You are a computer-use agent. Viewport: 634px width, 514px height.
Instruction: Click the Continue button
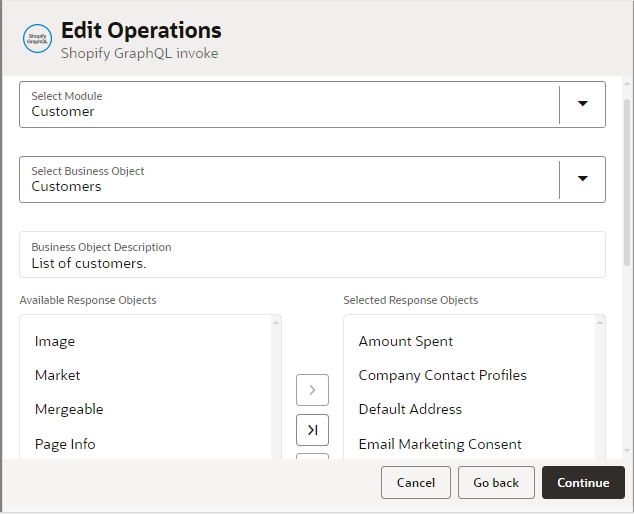click(583, 482)
